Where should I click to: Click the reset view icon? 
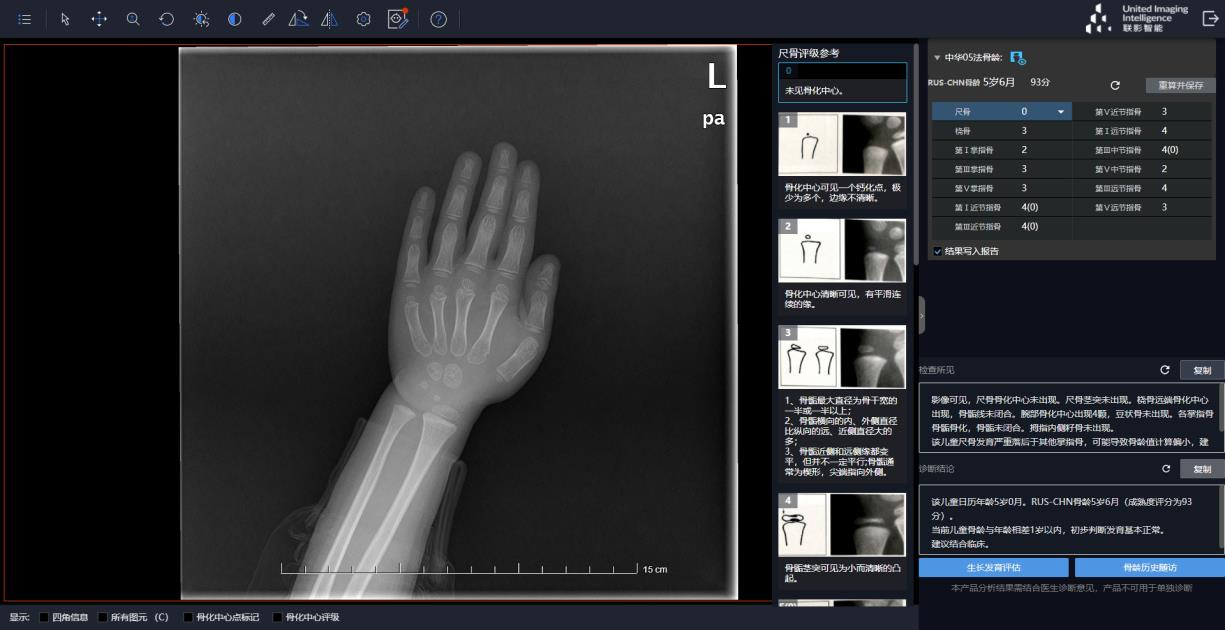tap(167, 19)
